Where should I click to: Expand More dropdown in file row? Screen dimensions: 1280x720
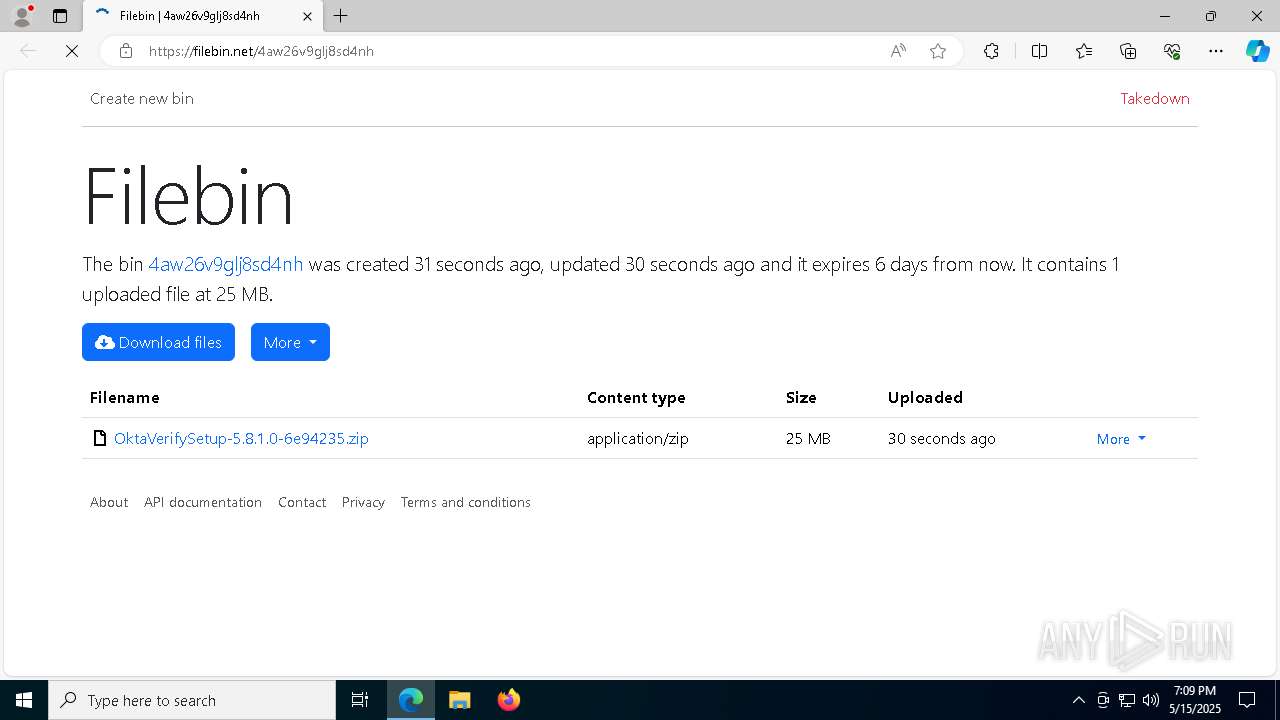pyautogui.click(x=1121, y=439)
